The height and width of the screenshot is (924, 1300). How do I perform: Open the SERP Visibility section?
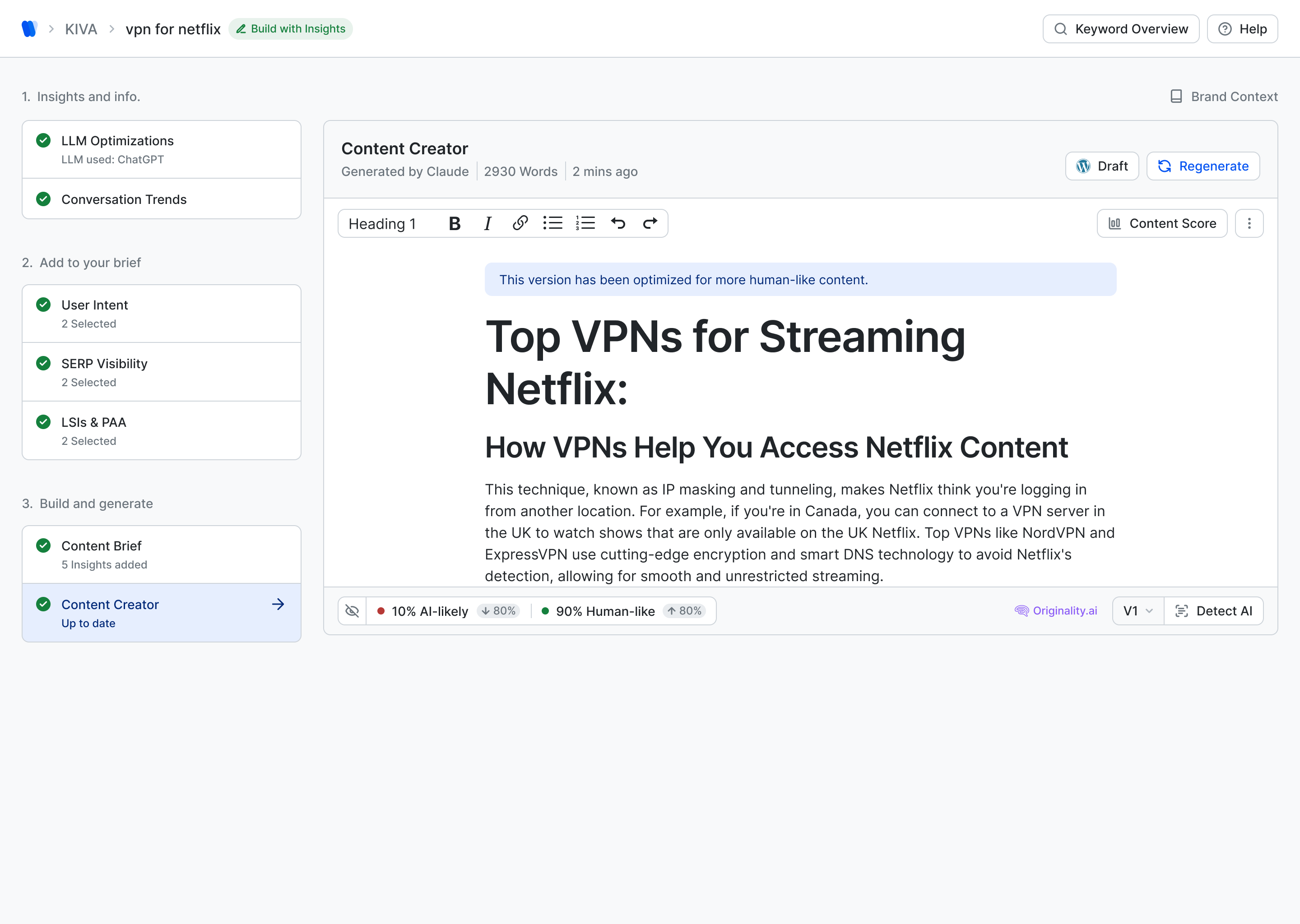tap(162, 372)
